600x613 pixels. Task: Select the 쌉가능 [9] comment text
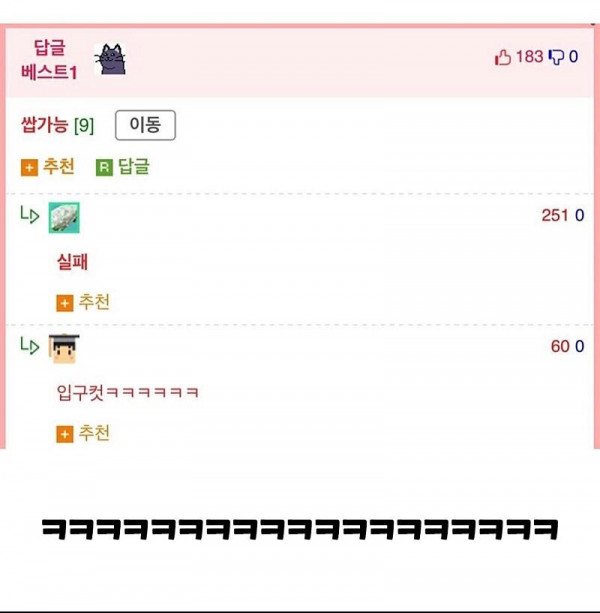[x=57, y=125]
